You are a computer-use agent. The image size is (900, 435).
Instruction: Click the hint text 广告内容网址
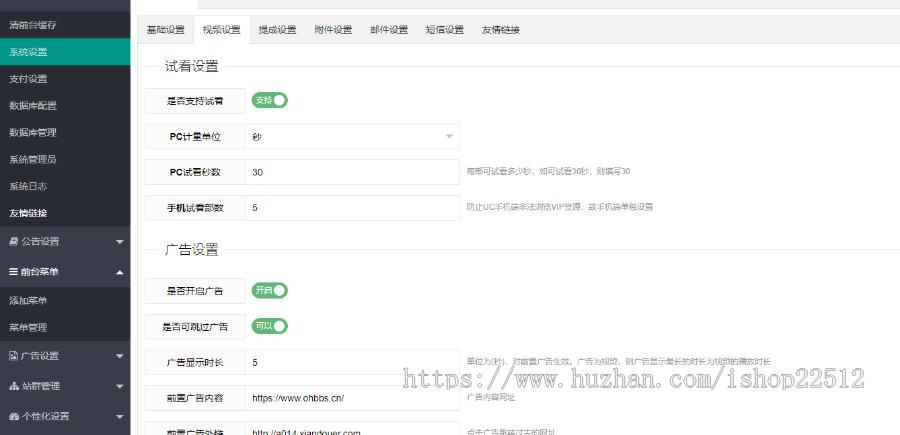491,397
